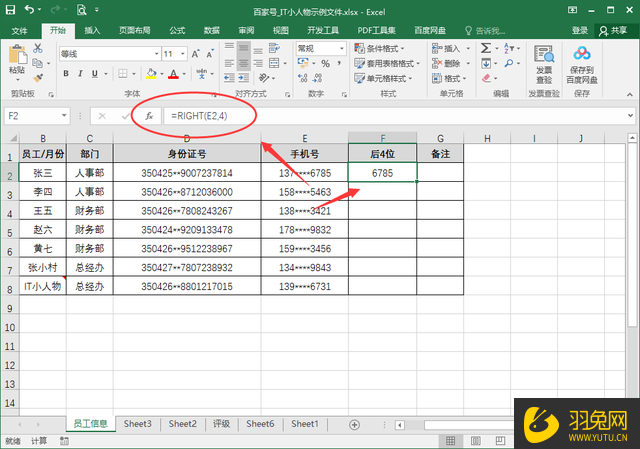
Task: Decrease font size with the small A
Action: (210, 54)
